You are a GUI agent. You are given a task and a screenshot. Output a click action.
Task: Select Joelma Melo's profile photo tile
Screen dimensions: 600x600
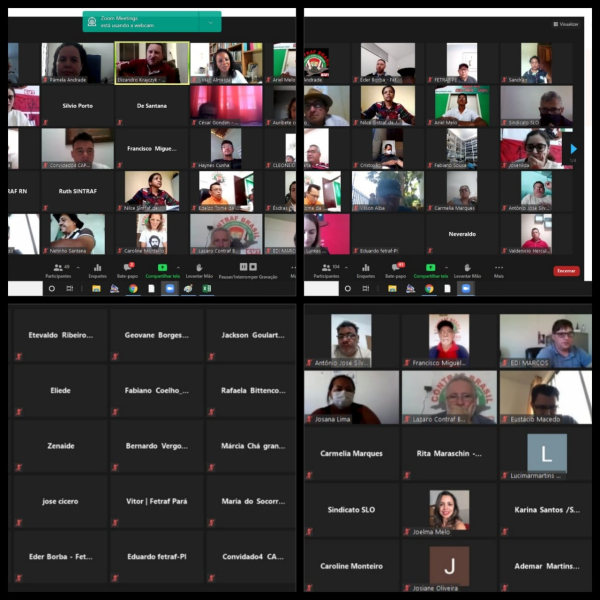(x=449, y=510)
